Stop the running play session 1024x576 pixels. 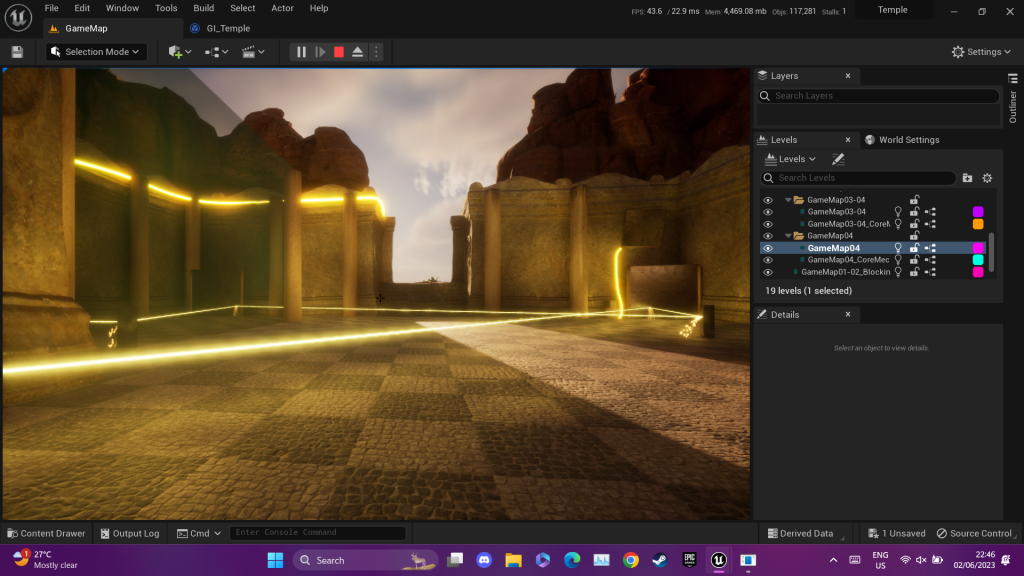(x=339, y=52)
